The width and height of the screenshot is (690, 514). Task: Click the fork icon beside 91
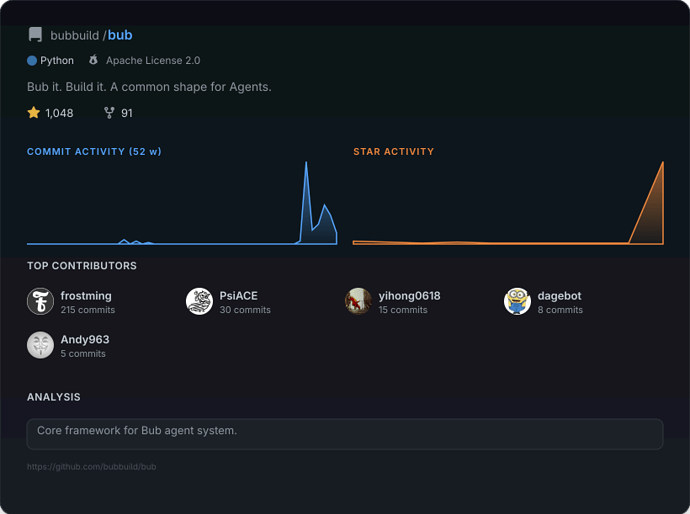click(x=109, y=113)
